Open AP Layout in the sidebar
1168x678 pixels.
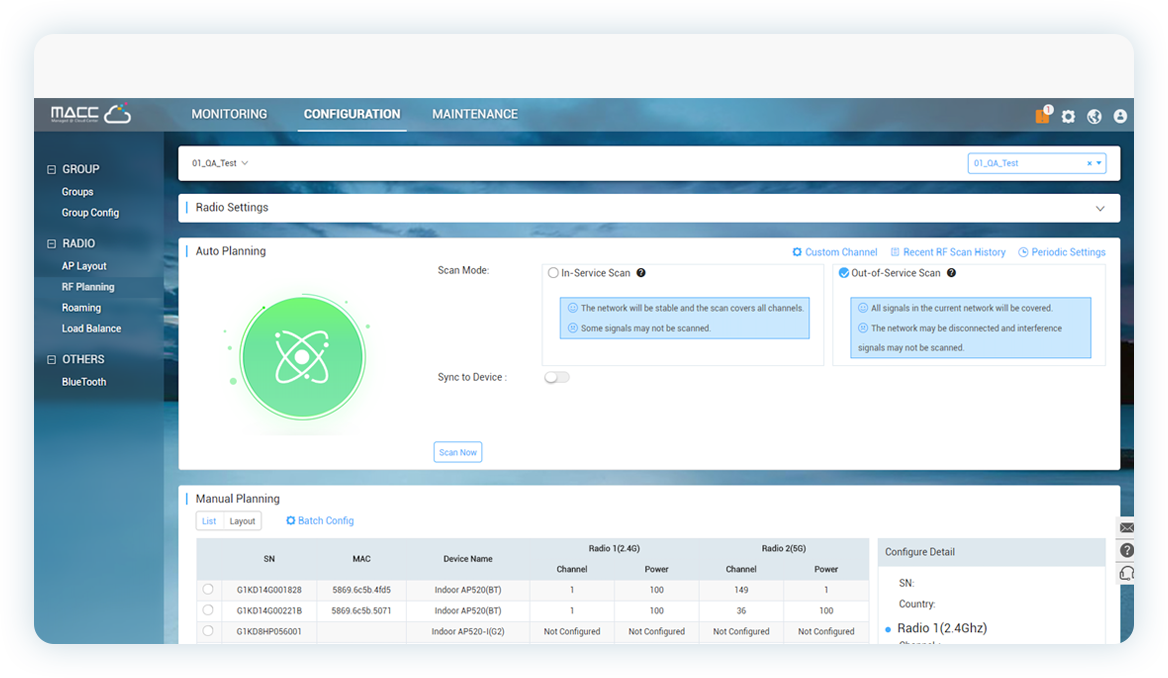click(84, 266)
